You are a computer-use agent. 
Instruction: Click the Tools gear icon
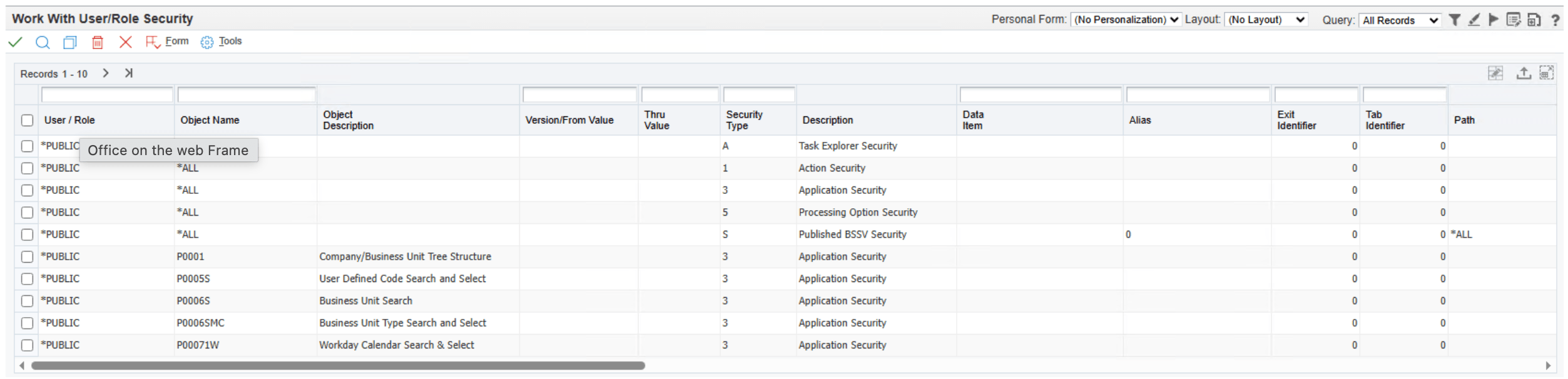click(x=207, y=42)
